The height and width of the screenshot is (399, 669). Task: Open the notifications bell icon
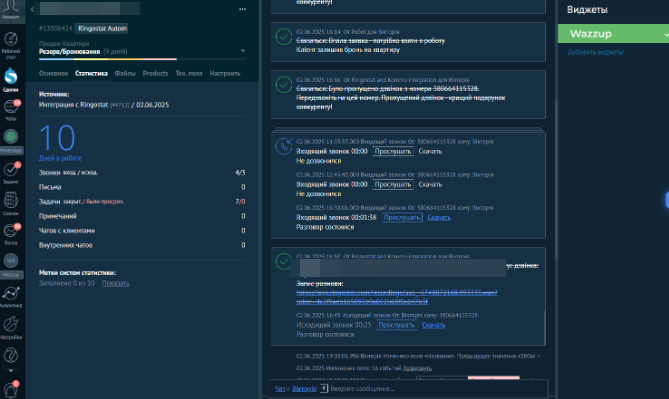11,390
